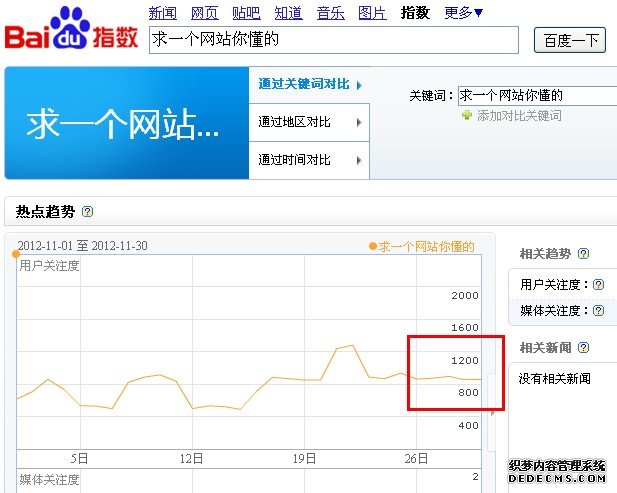The image size is (617, 493).
Task: Expand the 更多 dropdown menu
Action: pyautogui.click(x=463, y=13)
